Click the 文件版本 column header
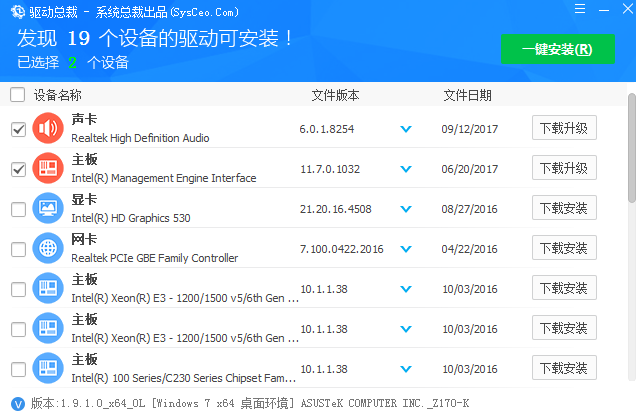The width and height of the screenshot is (636, 415). [335, 95]
